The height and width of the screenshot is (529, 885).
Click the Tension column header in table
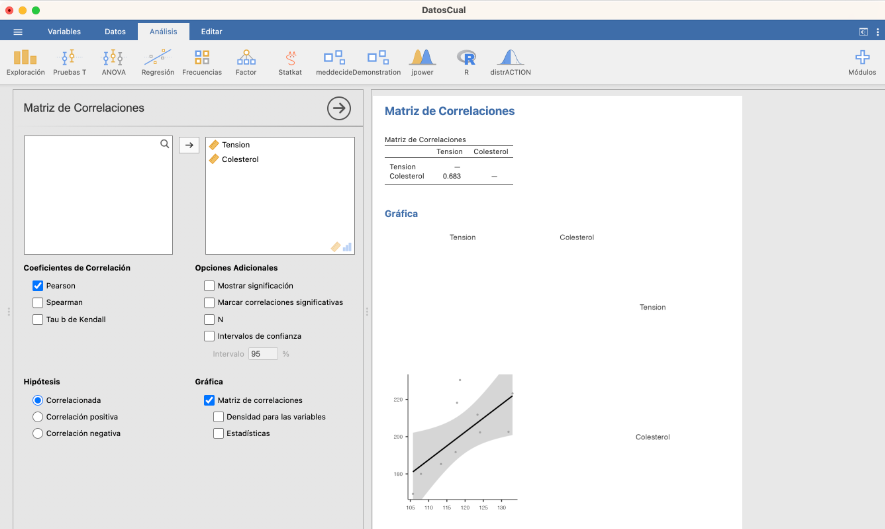449,151
